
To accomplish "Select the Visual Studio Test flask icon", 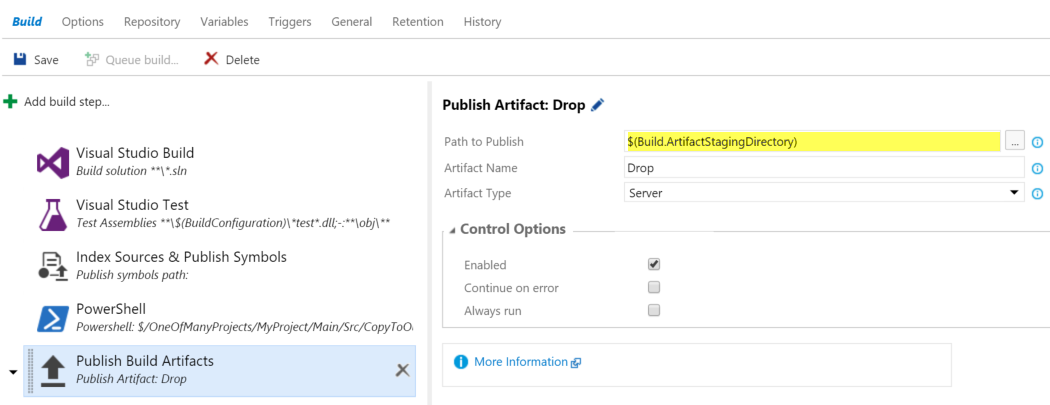I will click(x=51, y=215).
